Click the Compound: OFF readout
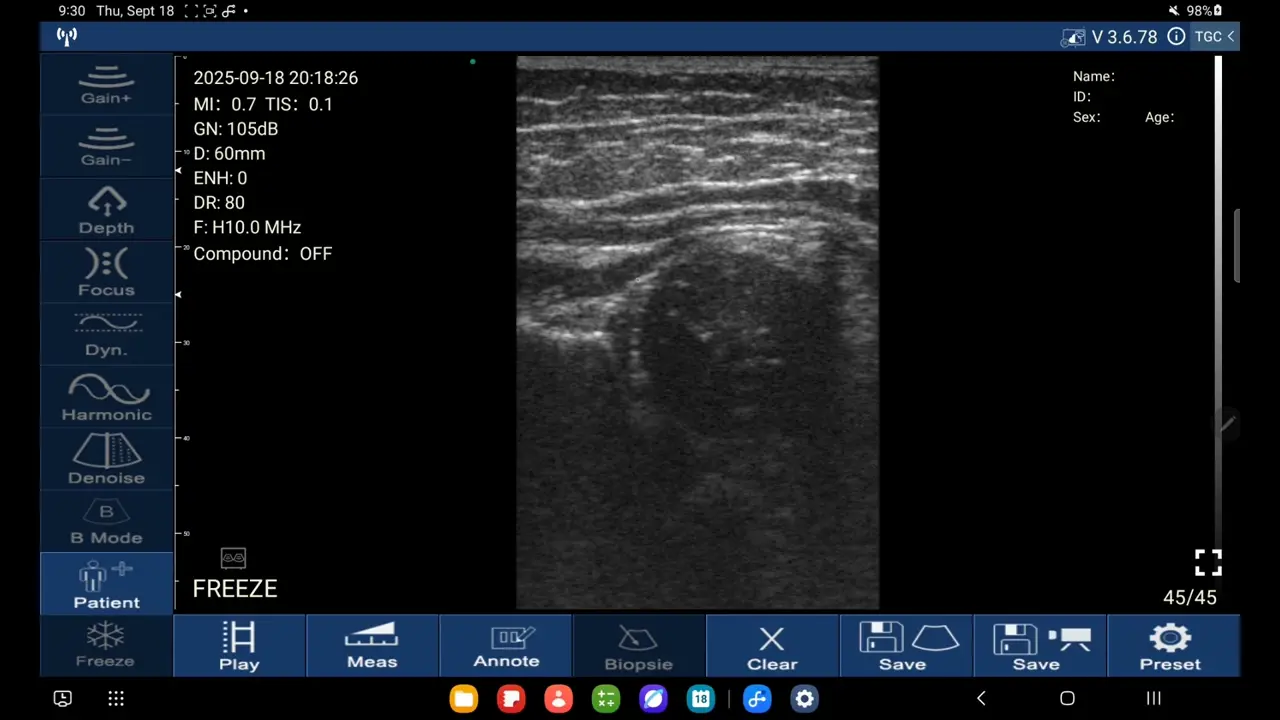Viewport: 1280px width, 720px height. (x=263, y=254)
